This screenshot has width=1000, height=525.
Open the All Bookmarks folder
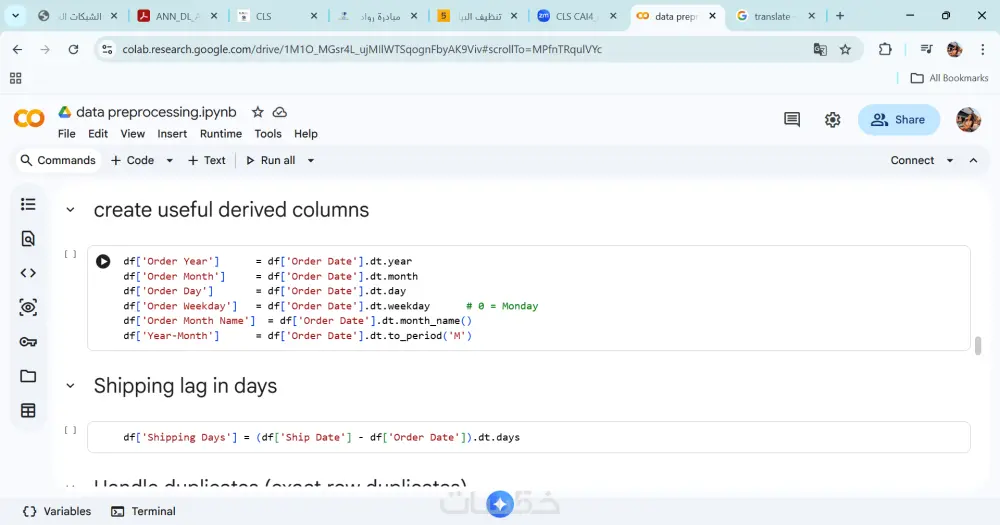pyautogui.click(x=950, y=78)
